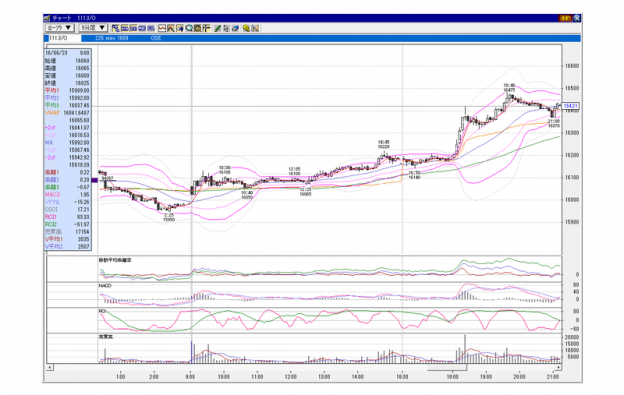Click the purple price marker left of chart
This screenshot has height=395, width=624.
coord(94,180)
